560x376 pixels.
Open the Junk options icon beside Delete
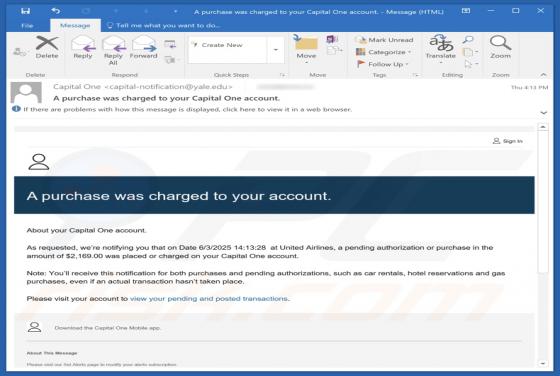point(20,52)
